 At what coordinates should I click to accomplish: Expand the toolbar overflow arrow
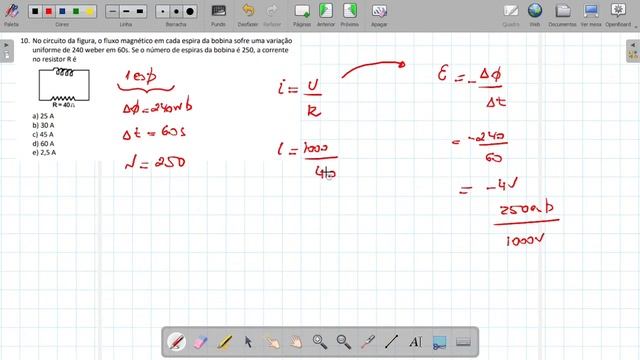(636, 26)
